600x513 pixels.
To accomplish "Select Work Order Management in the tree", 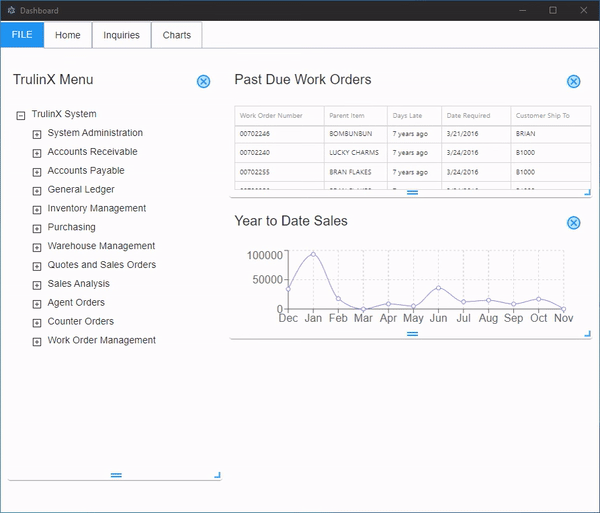I will click(x=101, y=340).
